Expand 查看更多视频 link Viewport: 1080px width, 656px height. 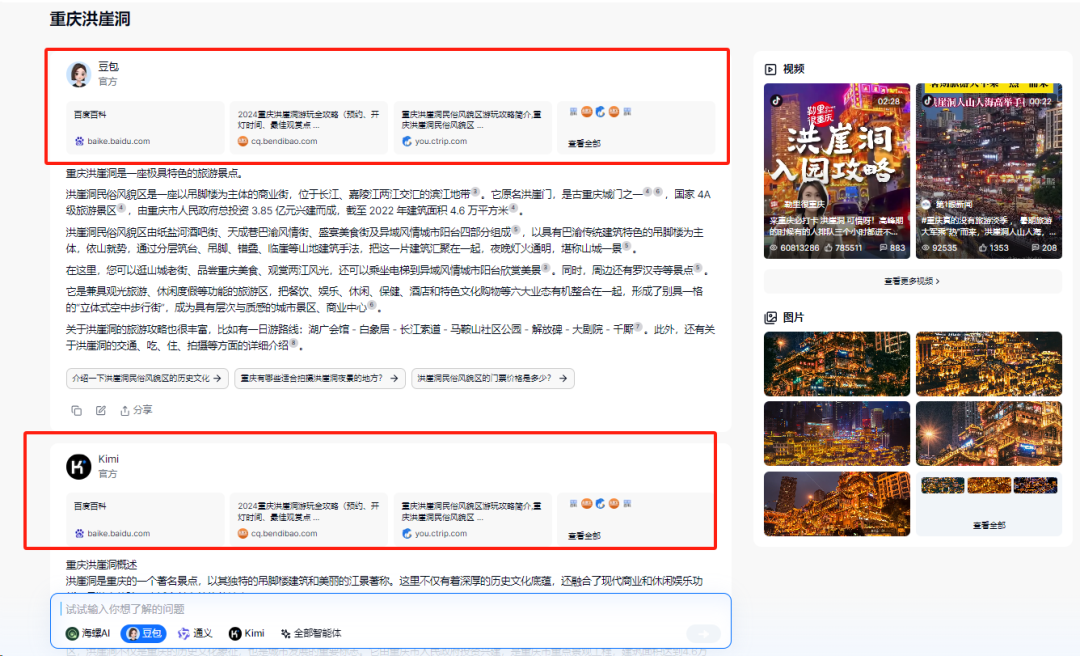coord(912,281)
